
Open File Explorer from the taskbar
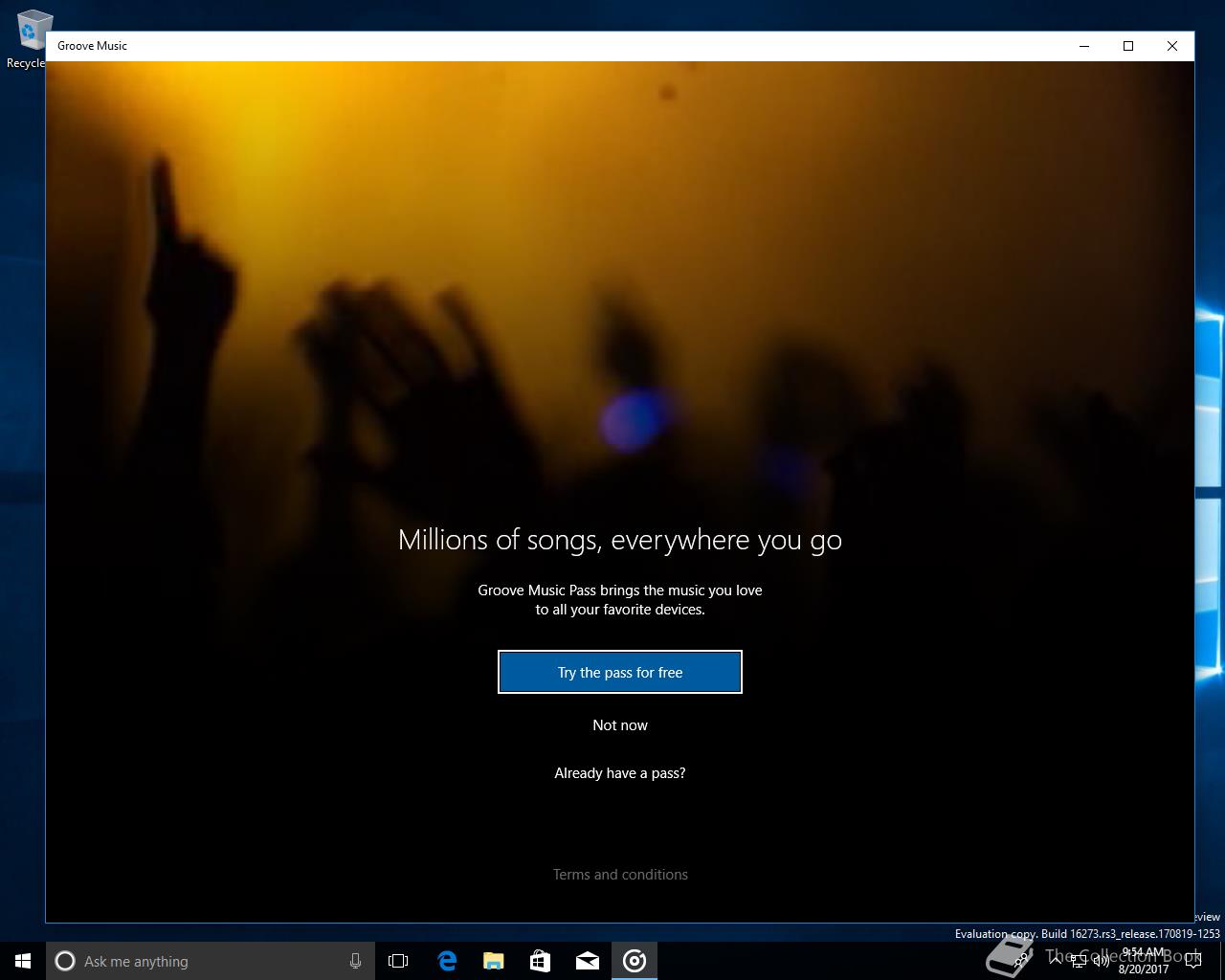[x=493, y=961]
